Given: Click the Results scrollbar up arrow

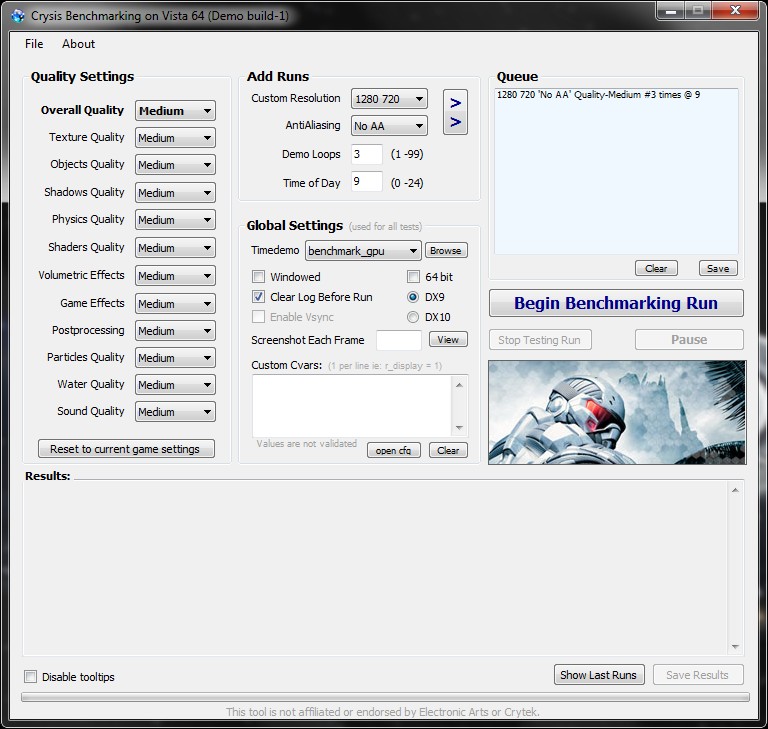Looking at the screenshot, I should (735, 490).
